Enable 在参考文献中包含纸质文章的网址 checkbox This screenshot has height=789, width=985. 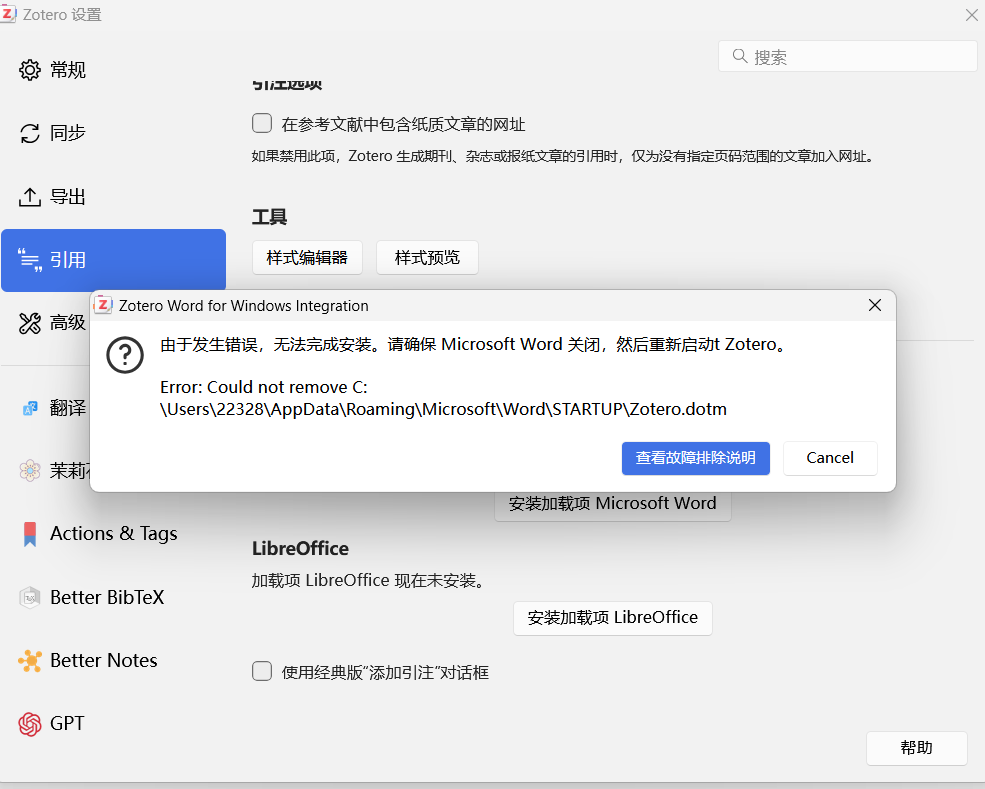(262, 123)
